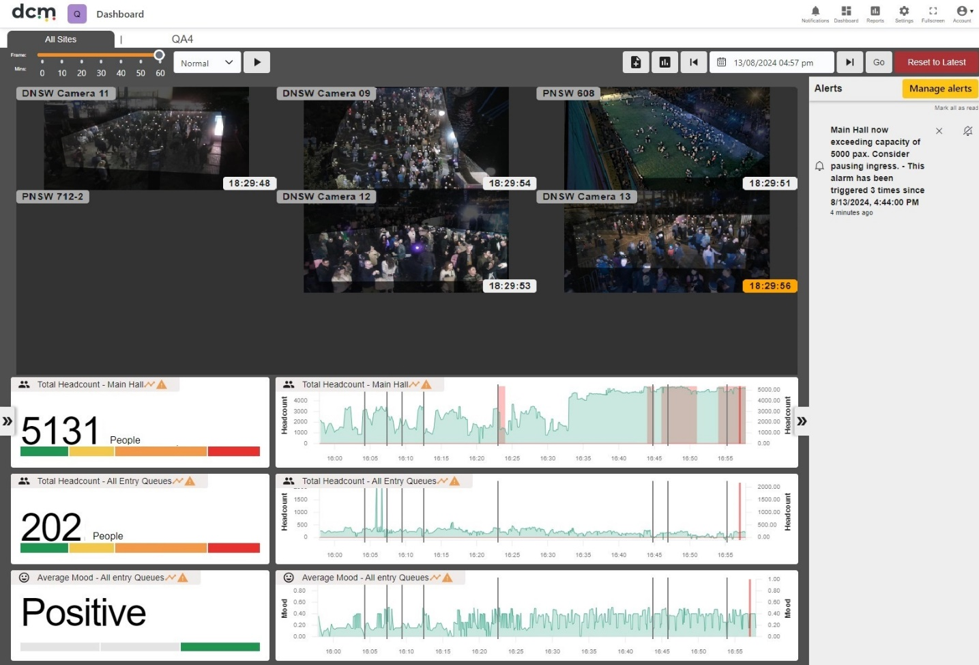The width and height of the screenshot is (979, 665).
Task: Jump to last frame with skip-forward button
Action: pos(850,62)
